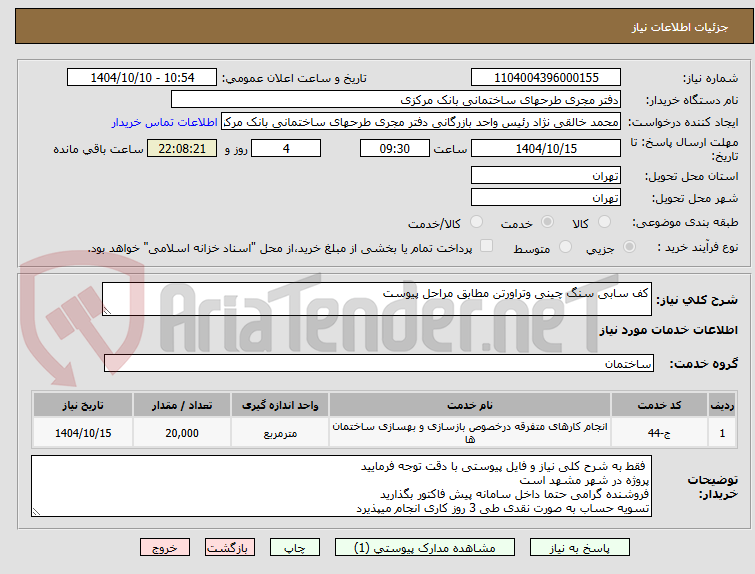Click the گروه خدمت field ساختمان
The image size is (755, 574).
click(378, 363)
